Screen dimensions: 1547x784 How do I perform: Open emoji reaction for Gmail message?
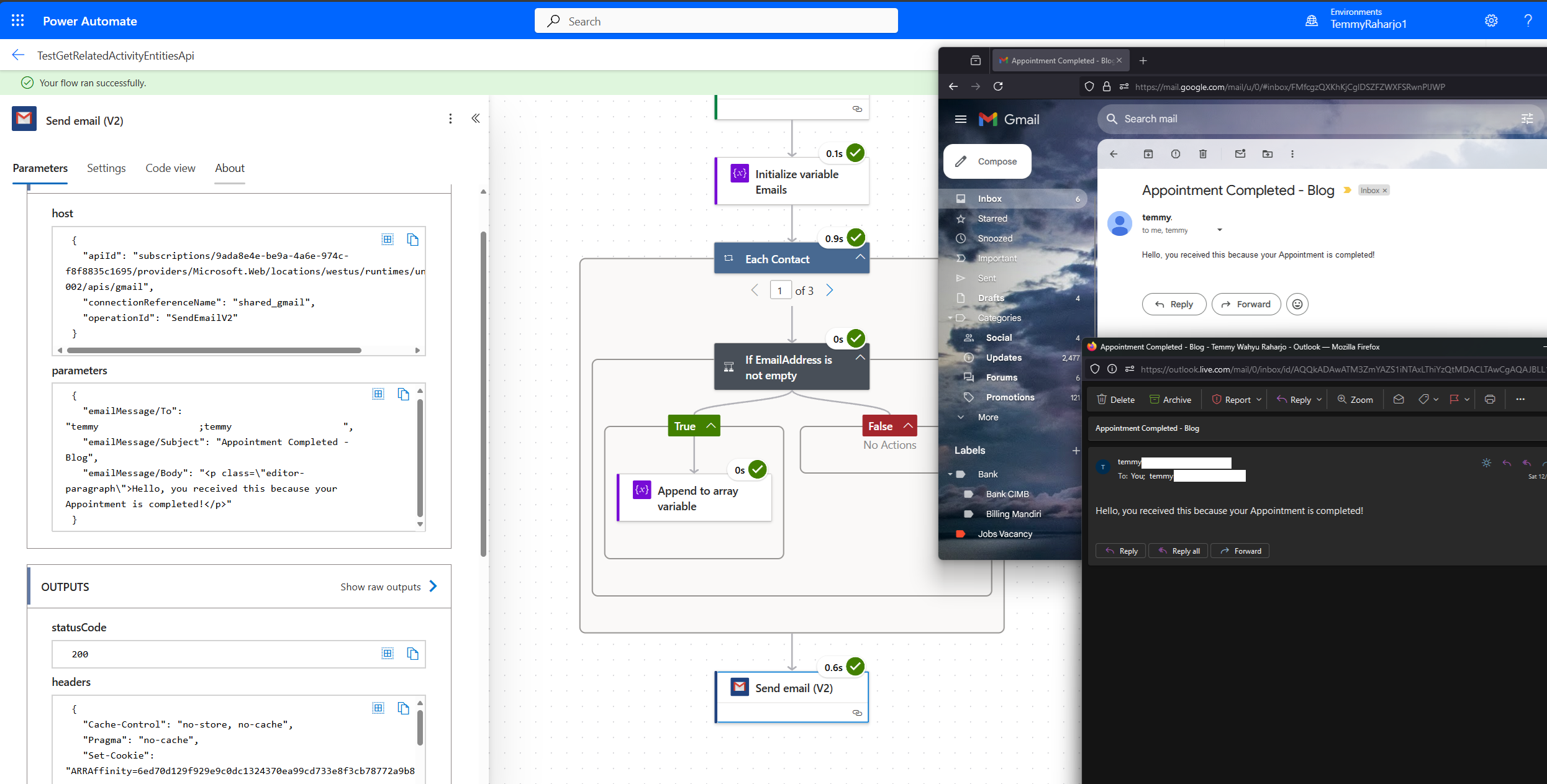[1297, 304]
